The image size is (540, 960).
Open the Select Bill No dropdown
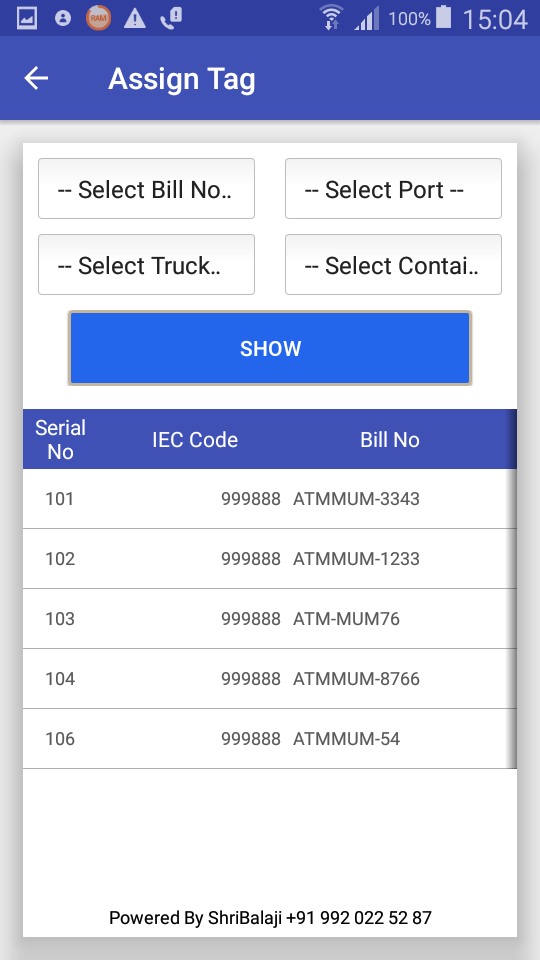146,189
